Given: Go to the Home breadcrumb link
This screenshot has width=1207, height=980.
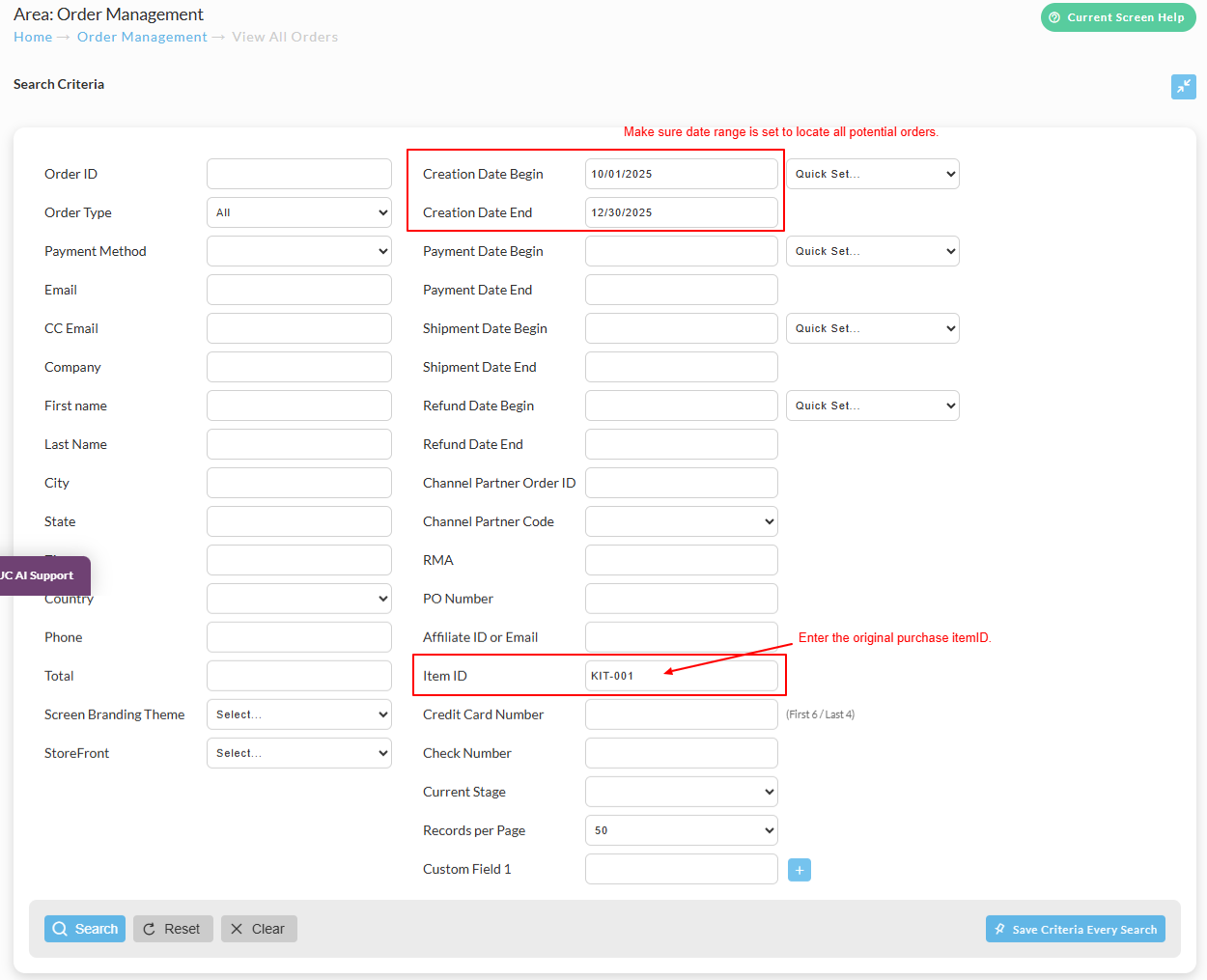Looking at the screenshot, I should (x=33, y=37).
